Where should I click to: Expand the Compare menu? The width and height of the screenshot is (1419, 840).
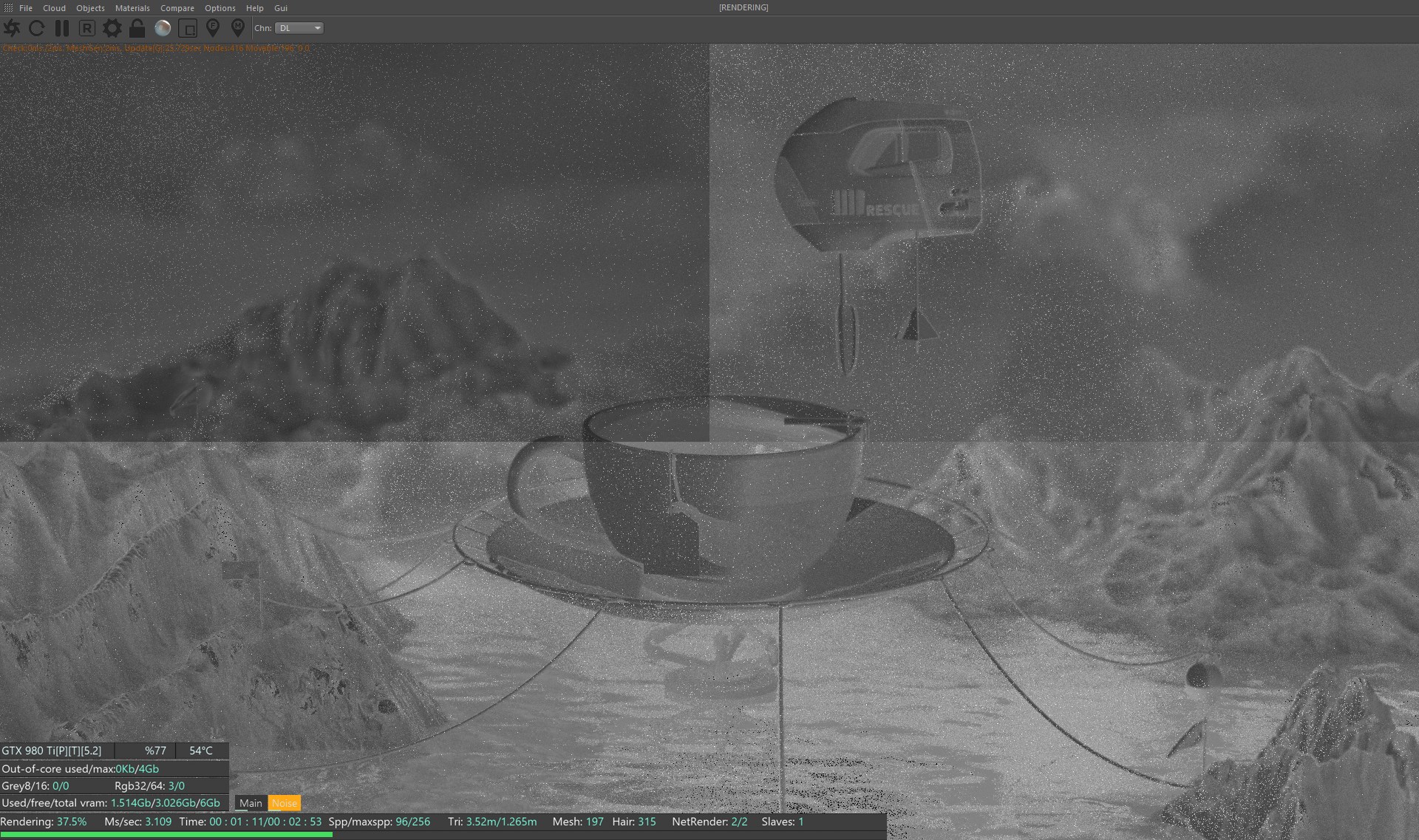(x=177, y=8)
